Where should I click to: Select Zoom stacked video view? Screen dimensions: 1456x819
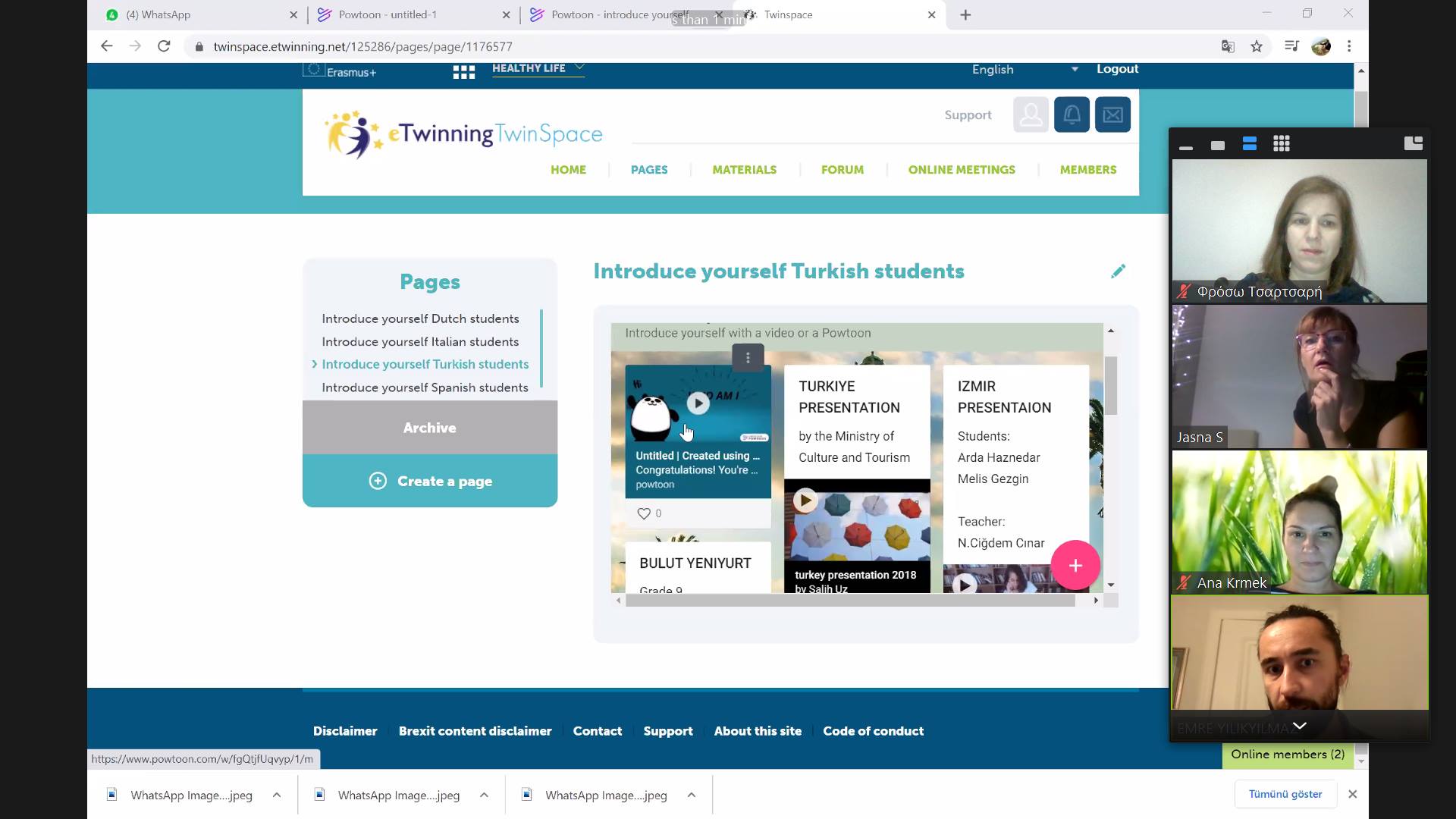tap(1250, 144)
